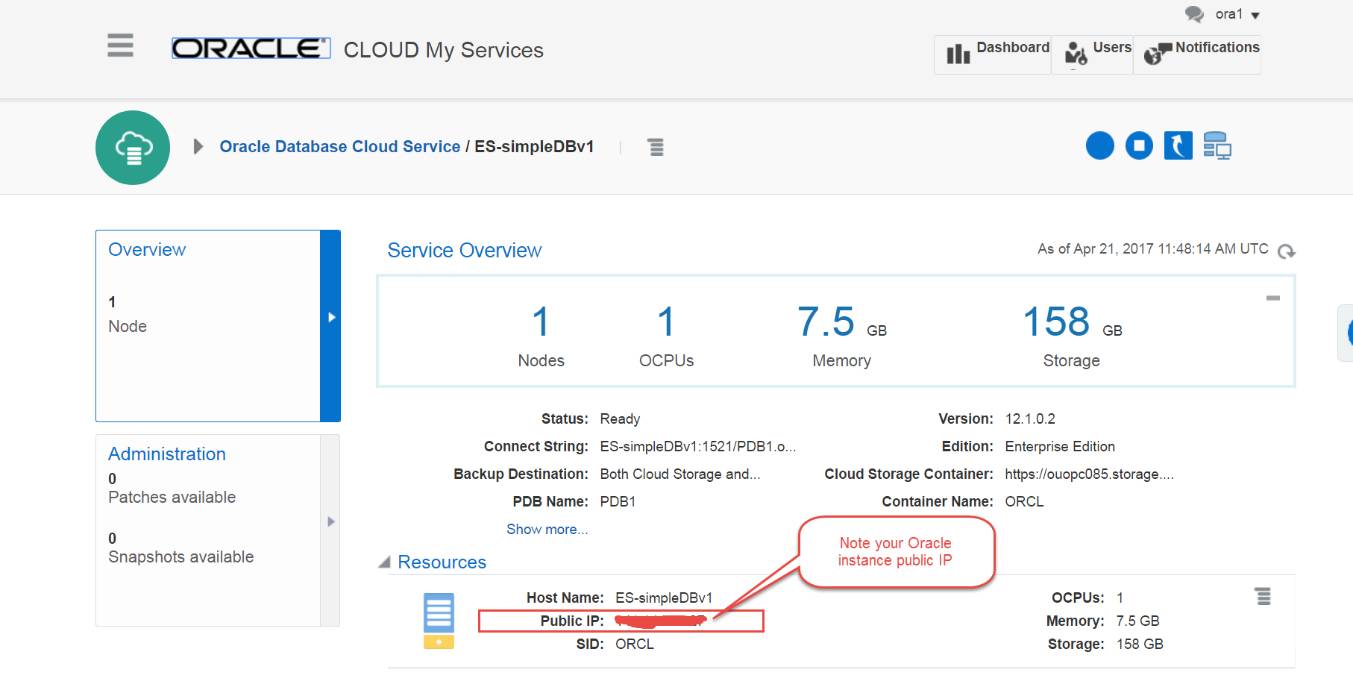The width and height of the screenshot is (1353, 690).
Task: Click the 158 GB Storage figure
Action: tap(1071, 322)
